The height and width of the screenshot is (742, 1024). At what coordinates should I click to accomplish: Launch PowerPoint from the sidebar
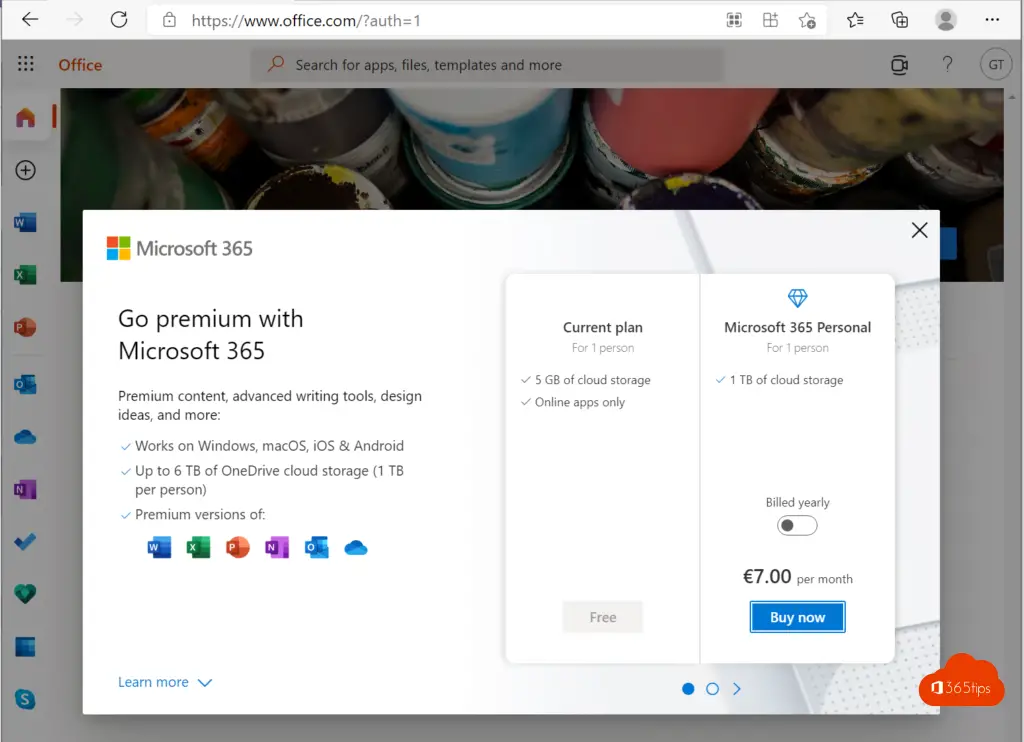(x=25, y=327)
